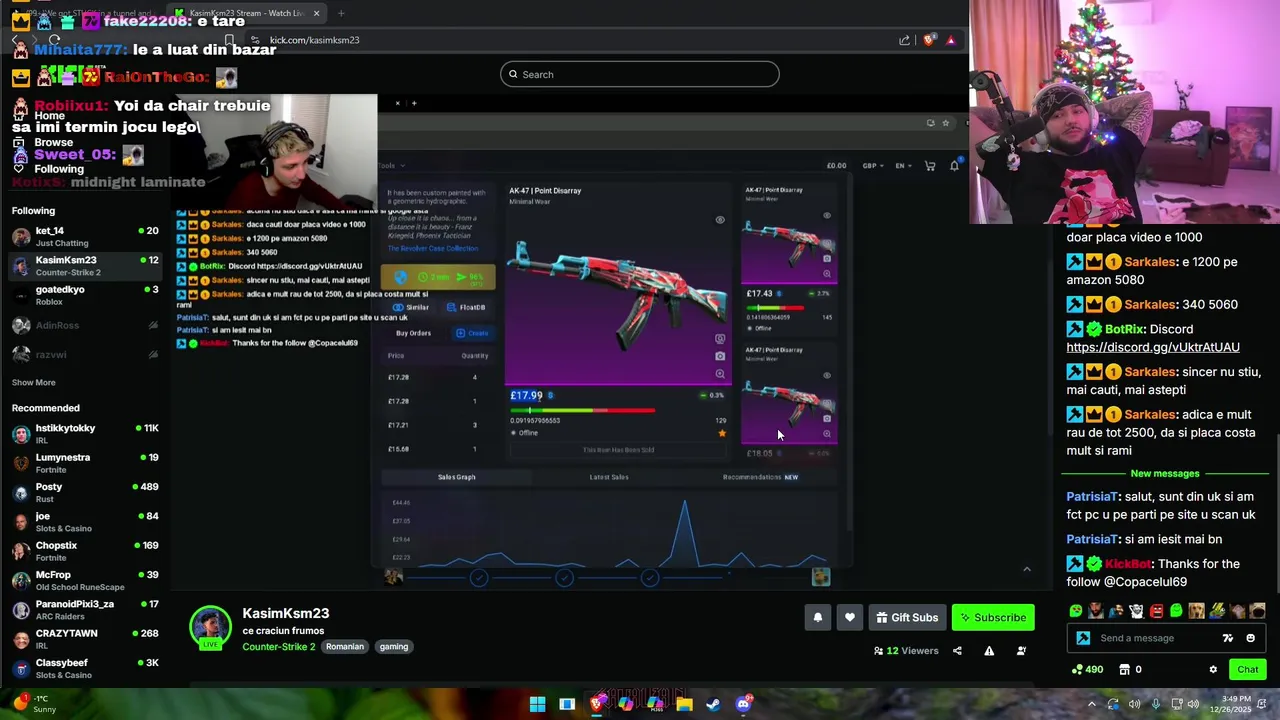Collapse chat with chevron arrow

pyautogui.click(x=1026, y=569)
